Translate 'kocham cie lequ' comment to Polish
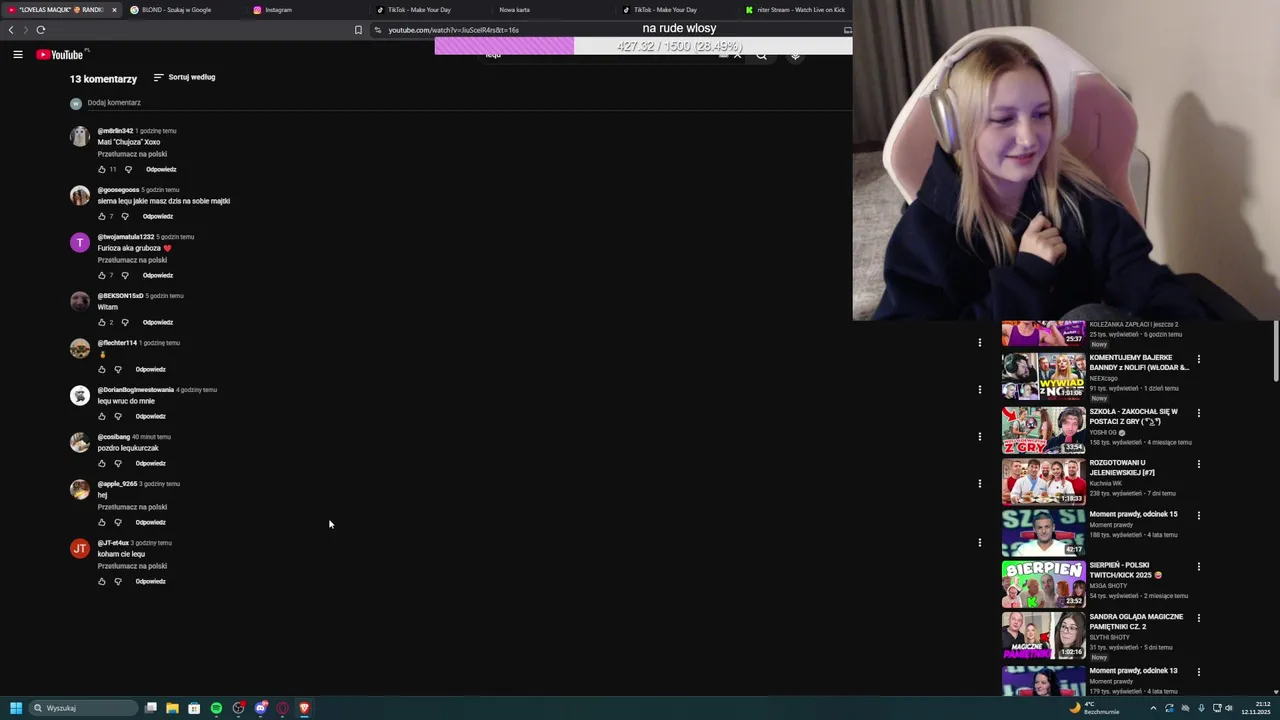This screenshot has height=720, width=1280. 132,566
